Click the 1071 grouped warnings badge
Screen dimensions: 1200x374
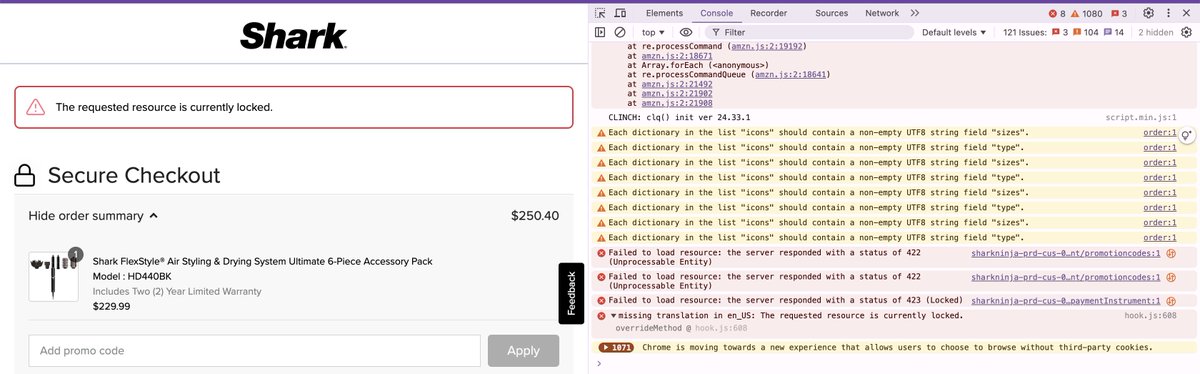point(616,347)
